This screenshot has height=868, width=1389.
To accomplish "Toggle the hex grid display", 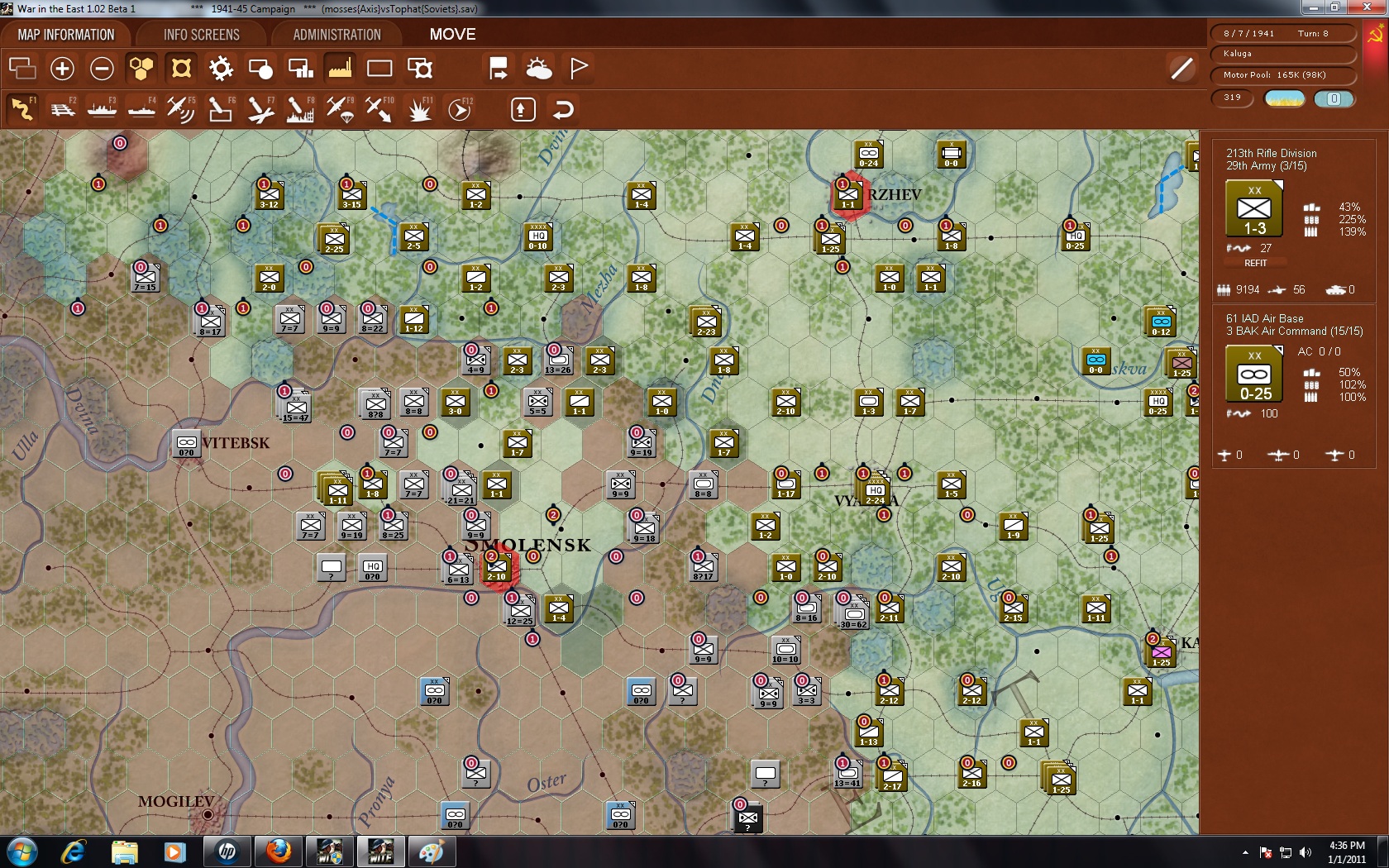I will point(141,68).
